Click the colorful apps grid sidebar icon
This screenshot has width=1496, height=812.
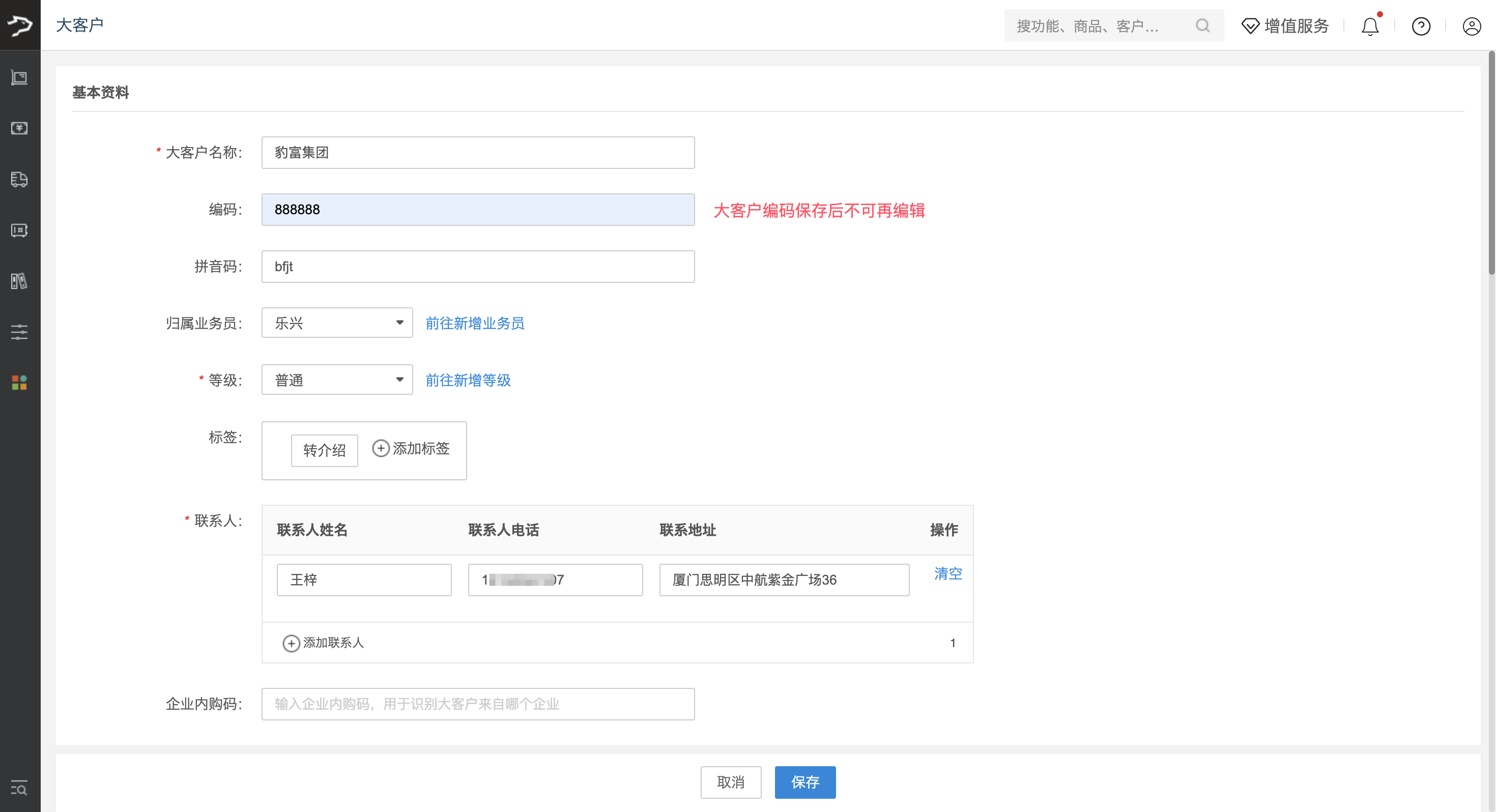point(19,382)
